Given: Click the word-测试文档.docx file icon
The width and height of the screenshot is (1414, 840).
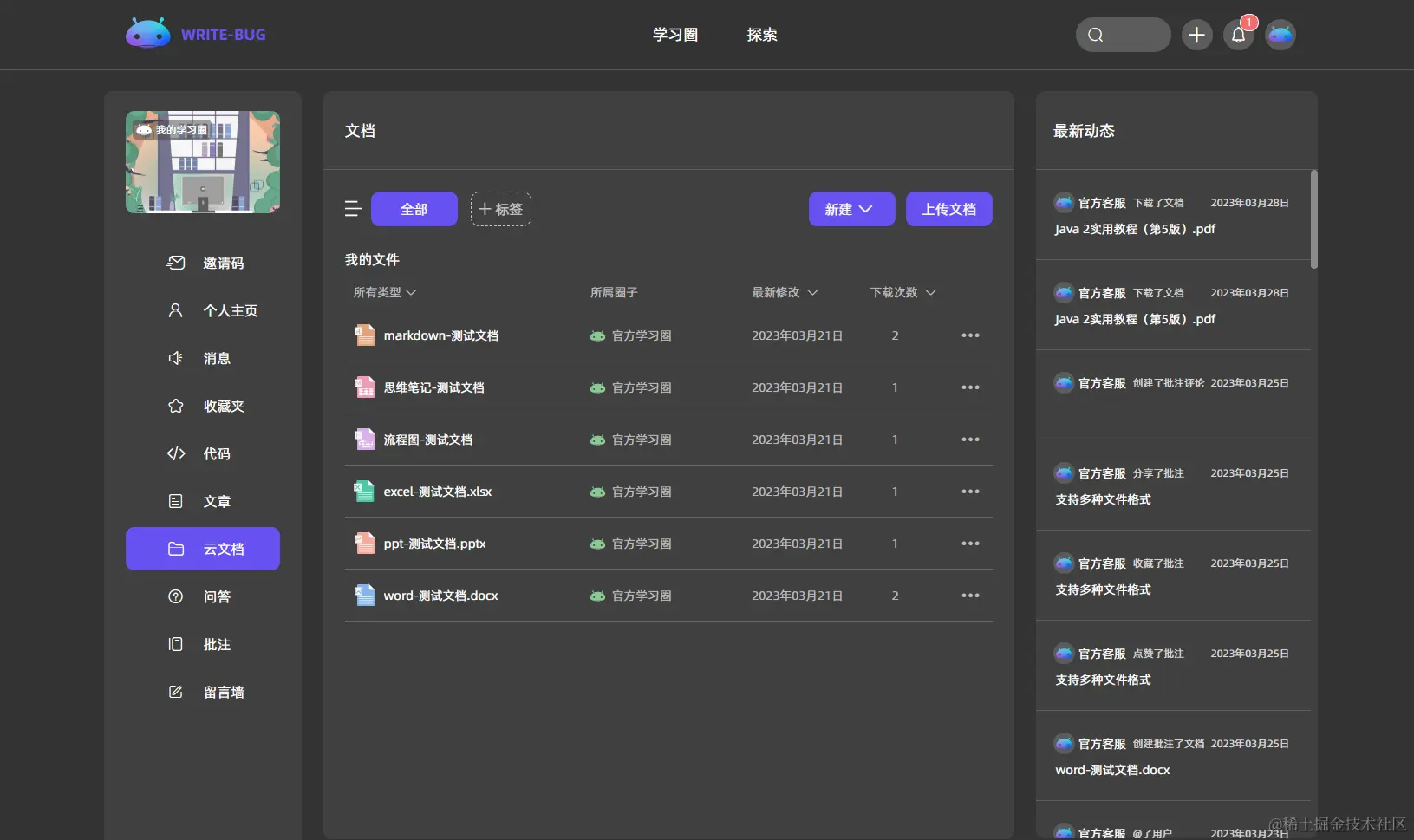Looking at the screenshot, I should tap(364, 596).
